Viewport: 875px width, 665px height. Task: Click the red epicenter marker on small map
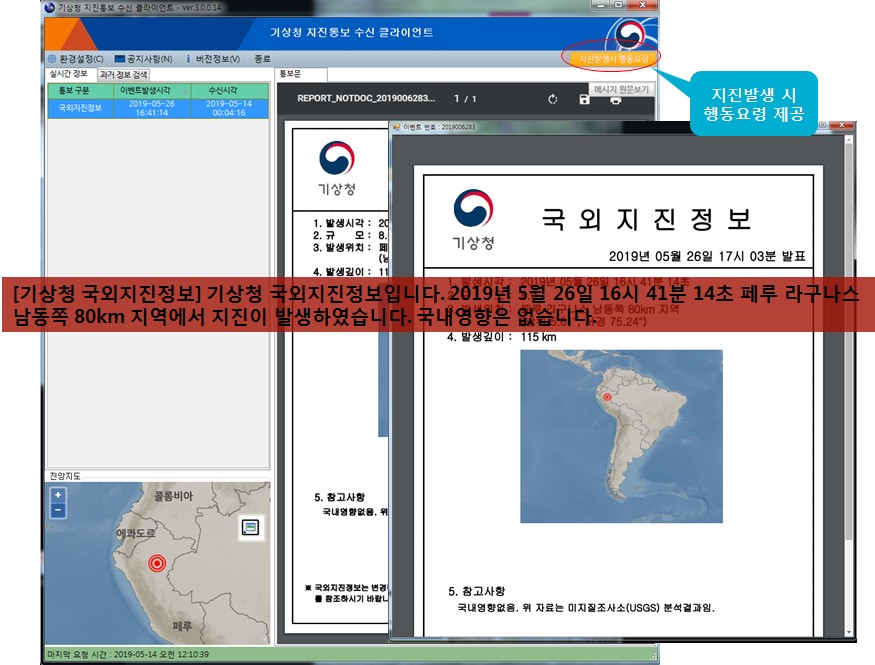pos(155,563)
